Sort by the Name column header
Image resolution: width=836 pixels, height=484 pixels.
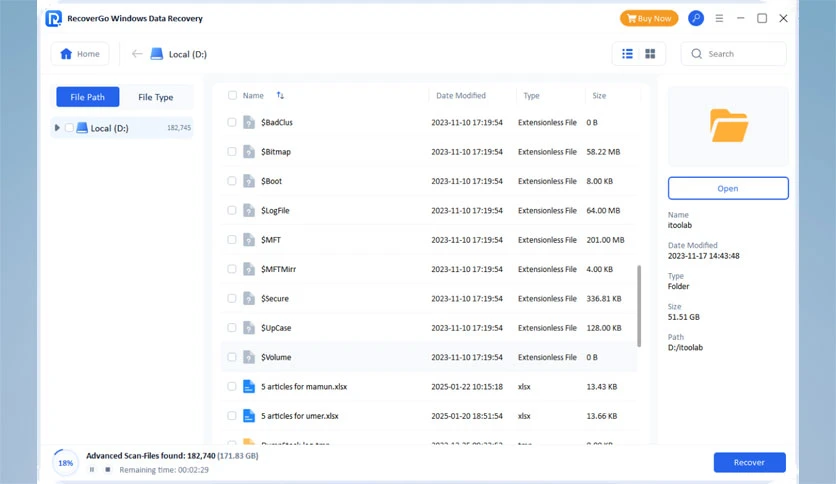(253, 95)
